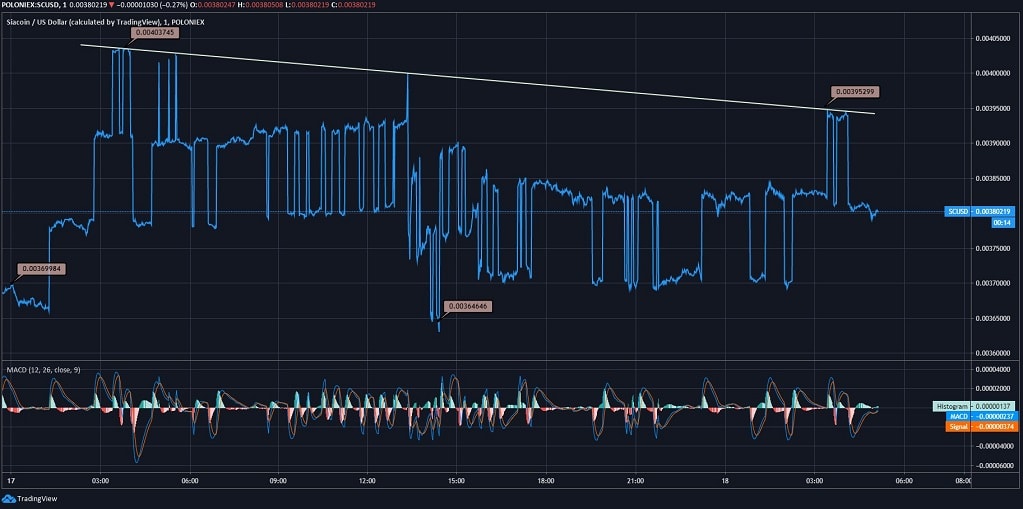Open the TradingView text link
This screenshot has width=1023, height=509.
[x=37, y=498]
